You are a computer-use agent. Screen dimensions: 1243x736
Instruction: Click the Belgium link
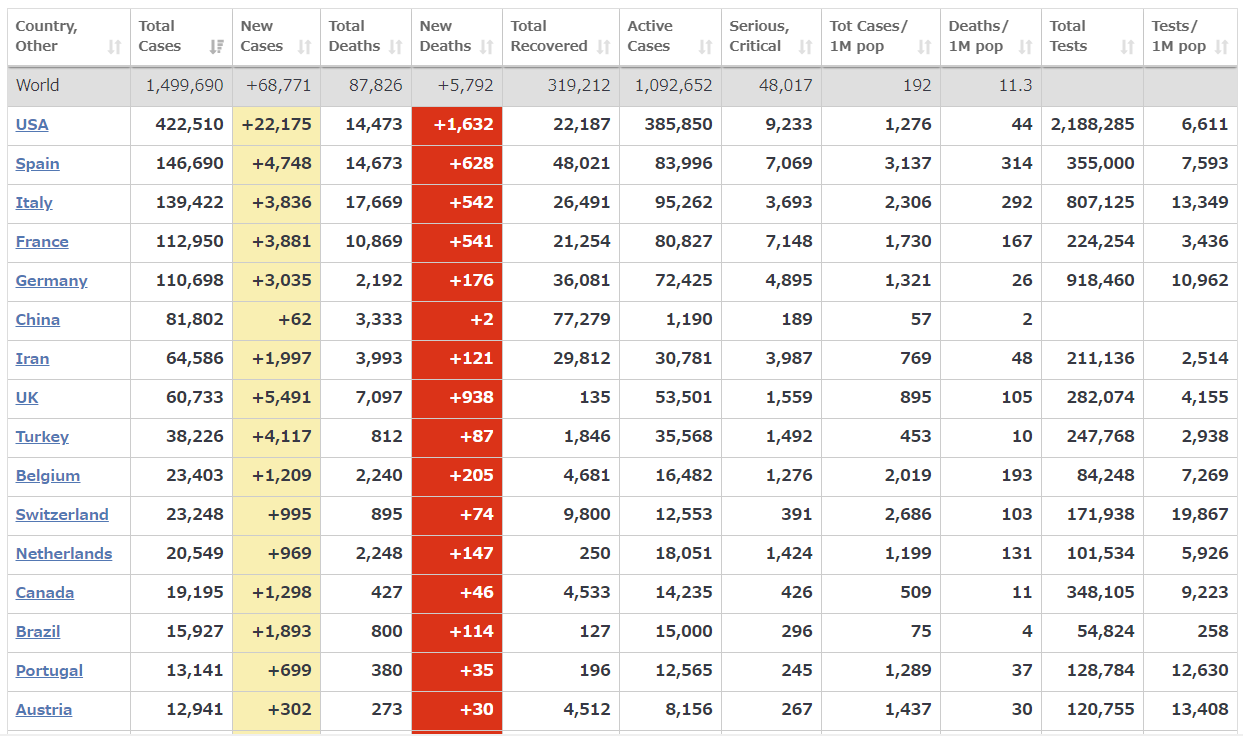[x=48, y=476]
